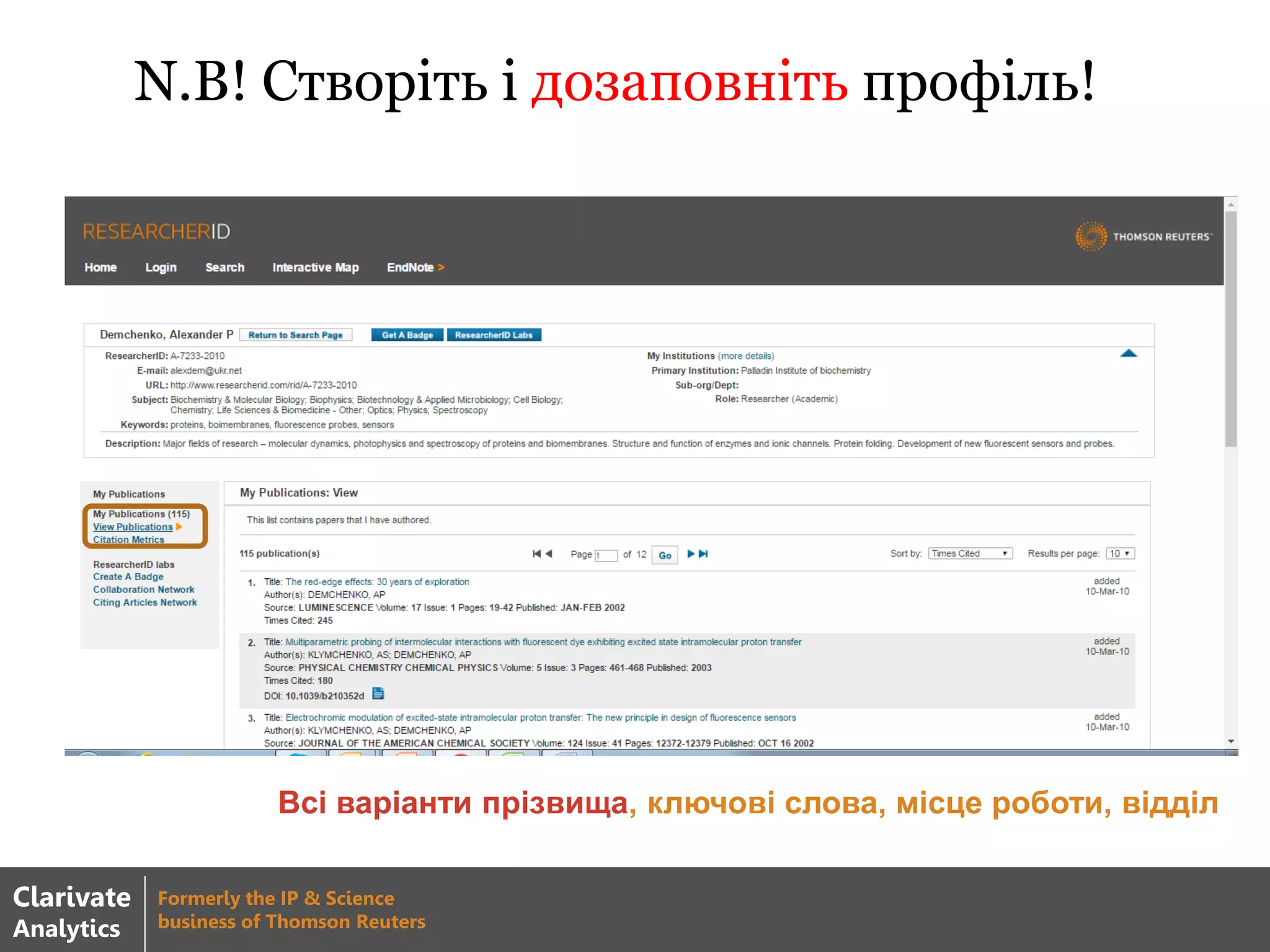Open 'The red-edge effects' publication title
This screenshot has height=952, width=1270.
[x=378, y=581]
